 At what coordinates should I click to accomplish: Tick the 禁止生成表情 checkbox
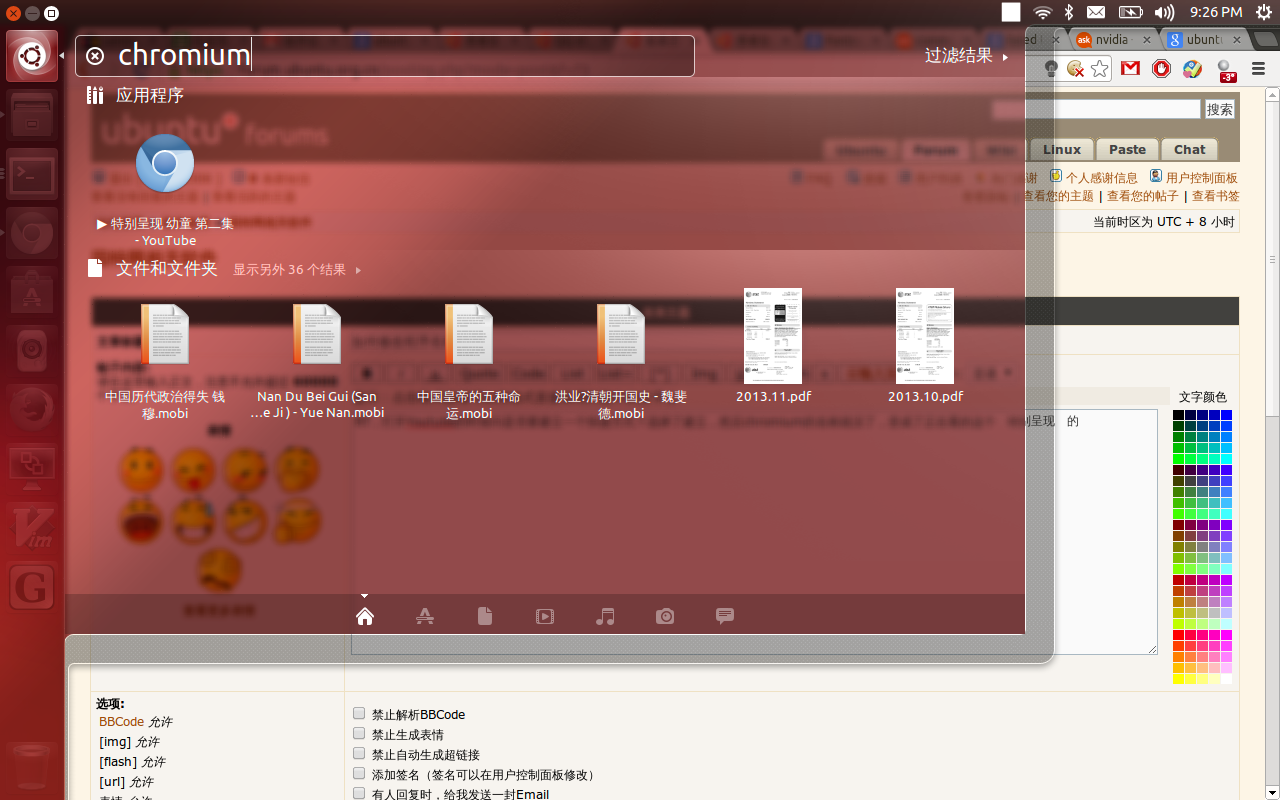[359, 733]
